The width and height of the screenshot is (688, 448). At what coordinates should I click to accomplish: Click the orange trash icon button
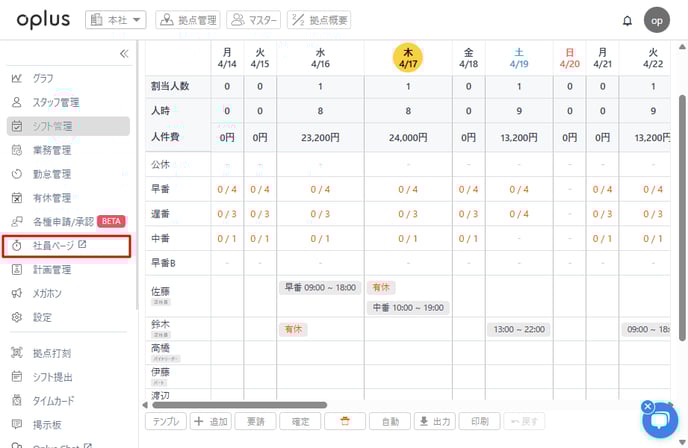[345, 422]
